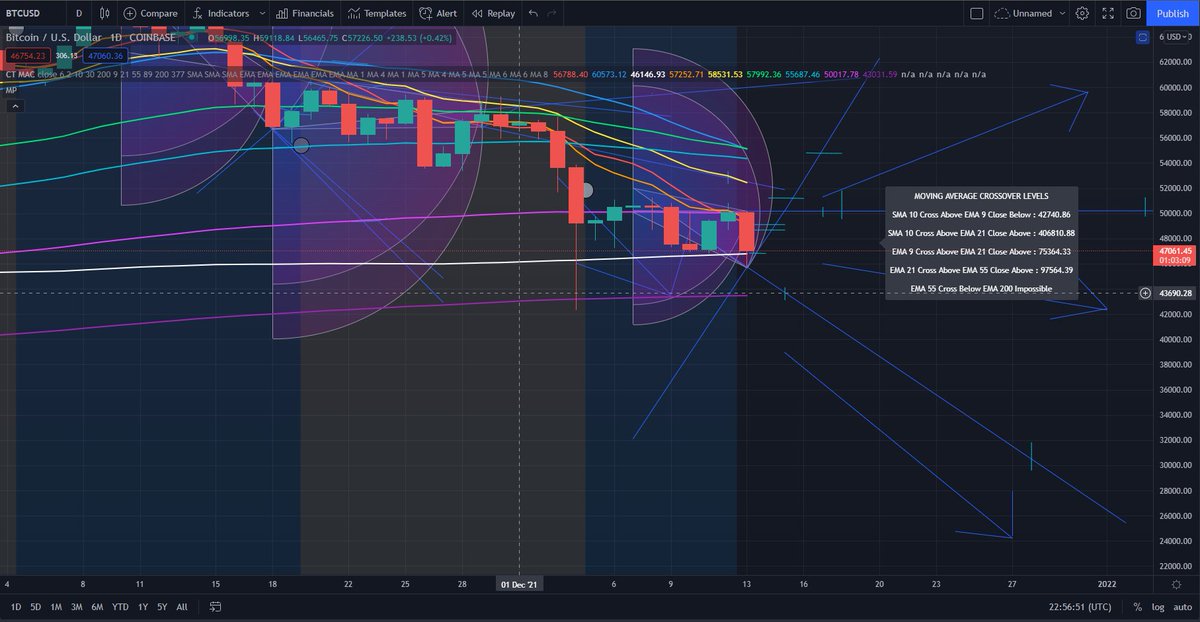Viewport: 1200px width, 622px height.
Task: Click the Moving Average Crossover Levels table header
Action: 981,197
